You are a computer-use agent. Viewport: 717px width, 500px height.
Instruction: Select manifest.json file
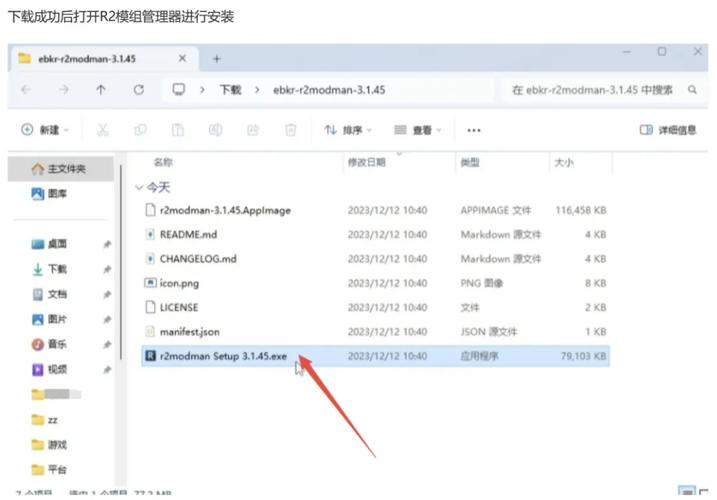click(x=375, y=332)
